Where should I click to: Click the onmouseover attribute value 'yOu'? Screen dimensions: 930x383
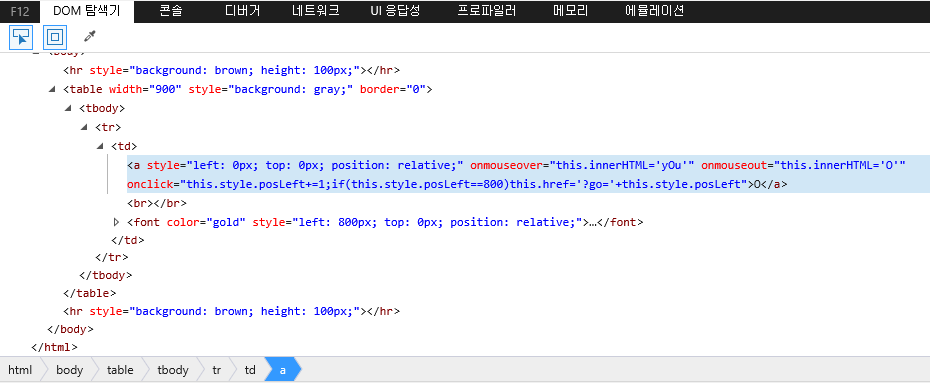pyautogui.click(x=623, y=165)
